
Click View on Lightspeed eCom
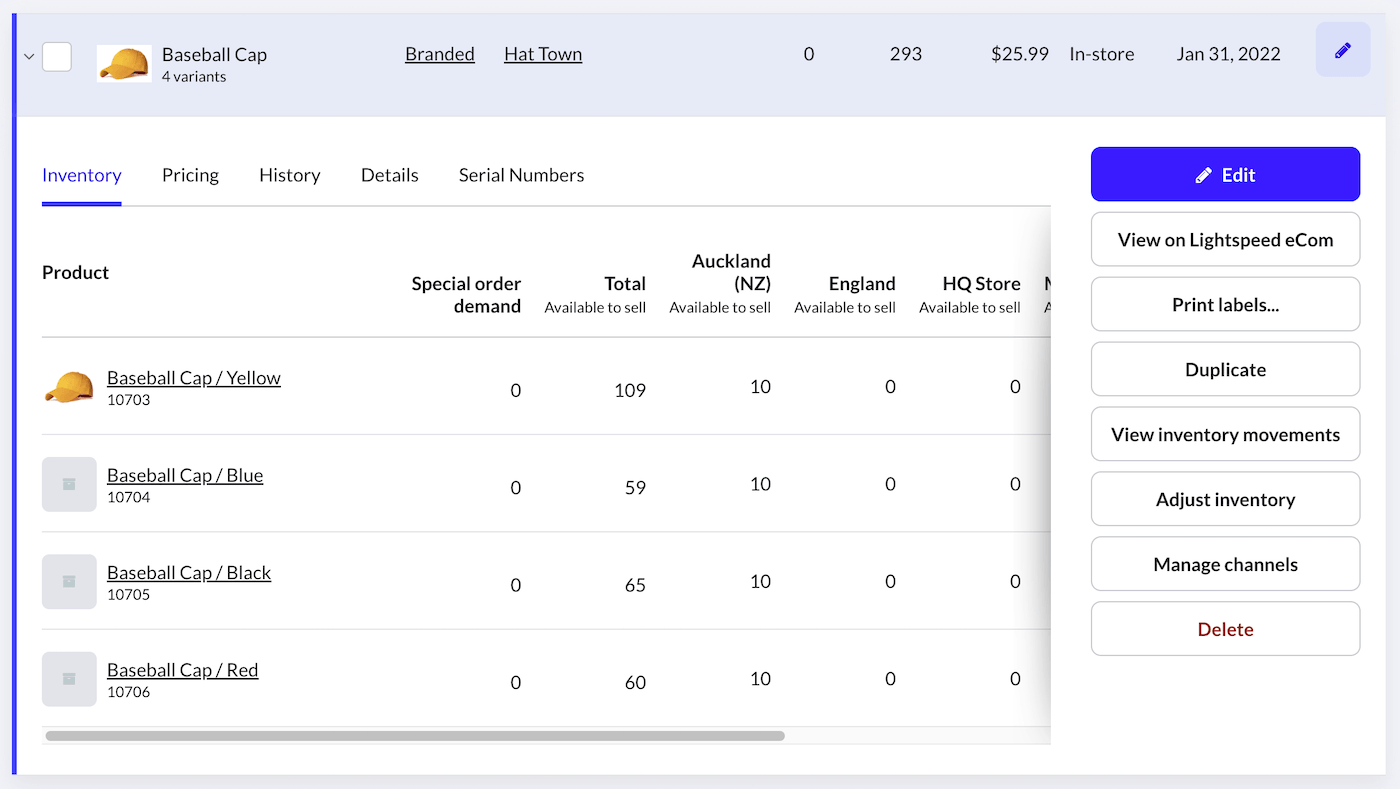[x=1225, y=240]
